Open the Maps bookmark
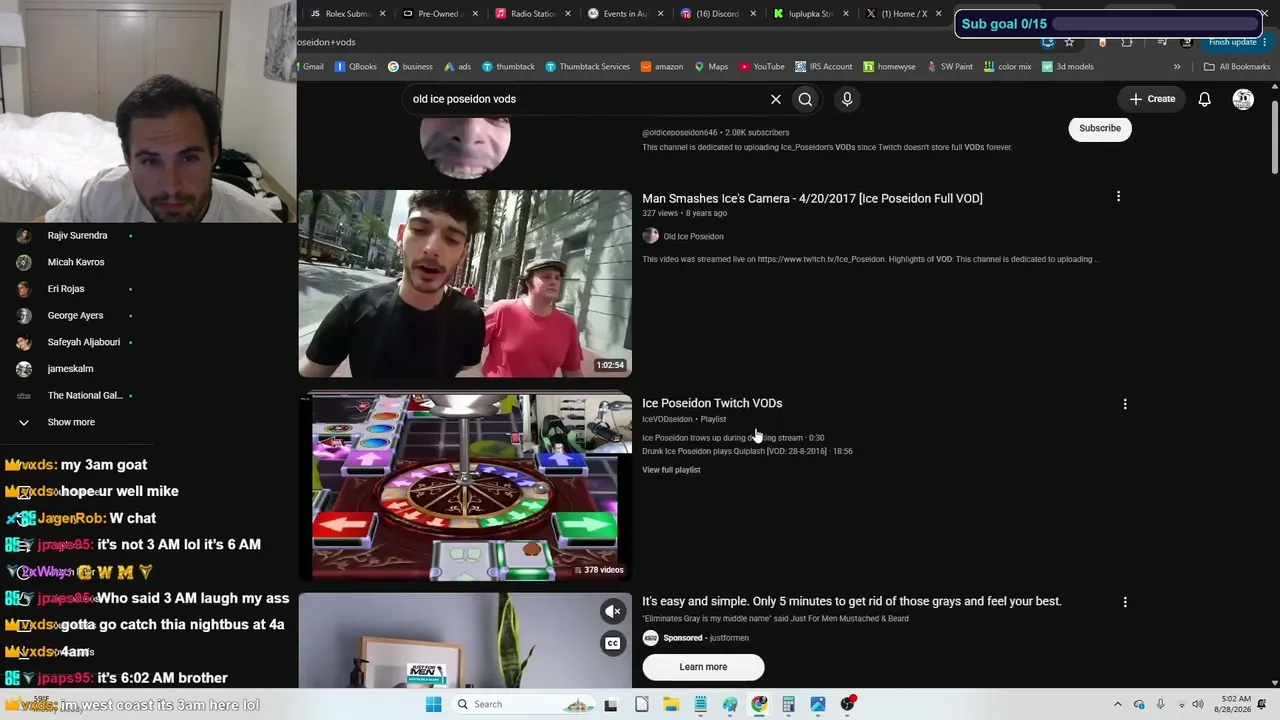1280x720 pixels. click(712, 67)
